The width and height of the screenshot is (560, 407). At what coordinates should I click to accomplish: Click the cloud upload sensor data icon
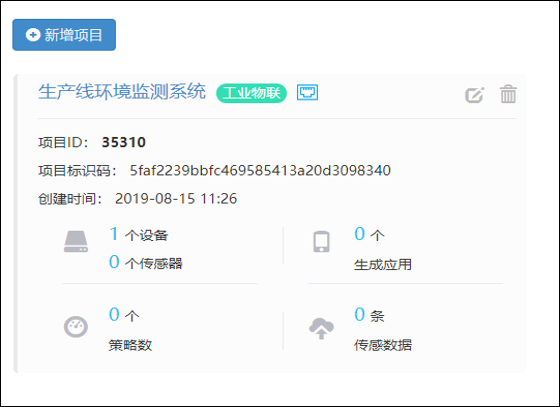point(321,328)
